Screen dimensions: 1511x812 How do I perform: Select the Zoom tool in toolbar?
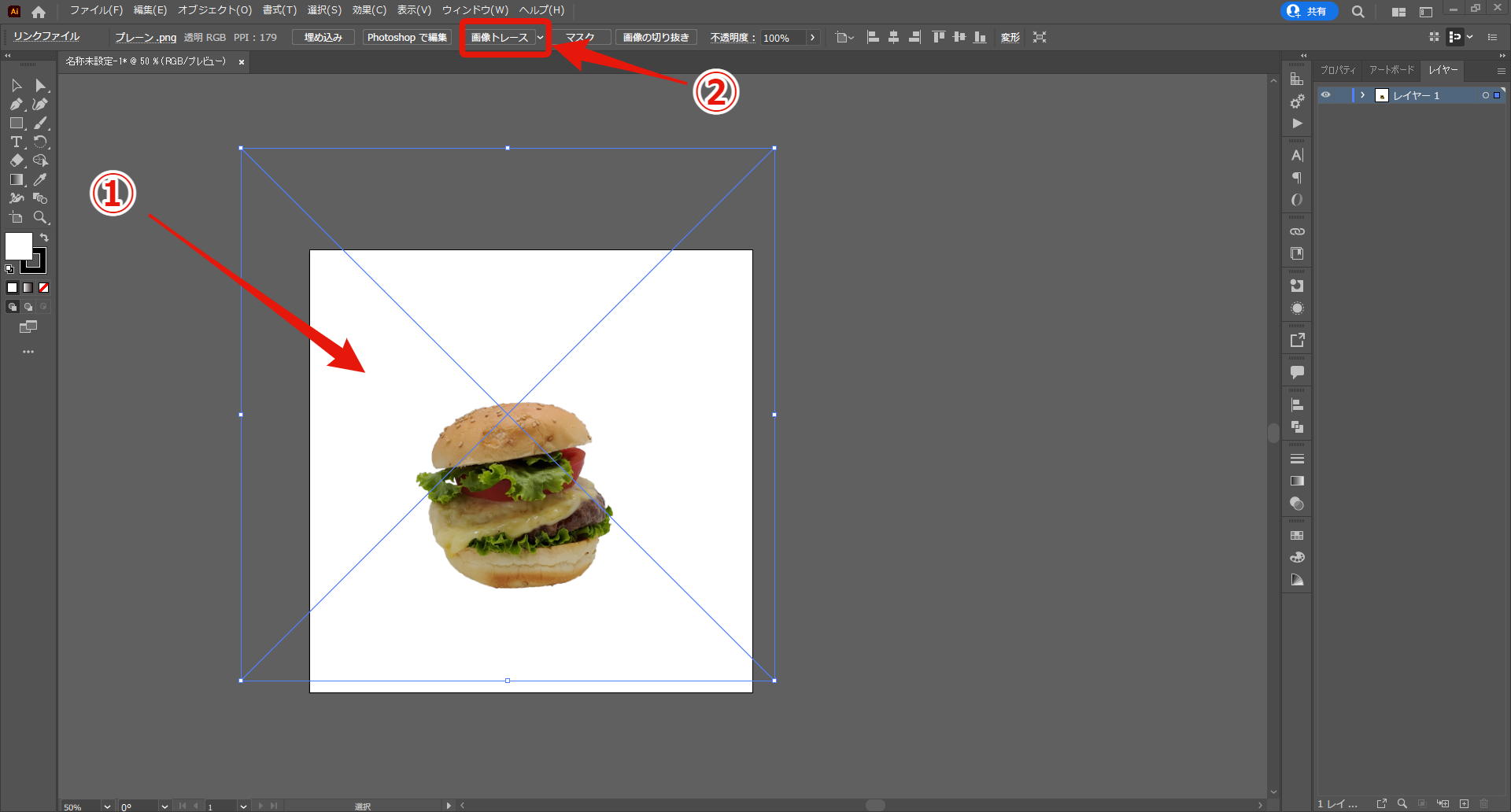(x=40, y=217)
